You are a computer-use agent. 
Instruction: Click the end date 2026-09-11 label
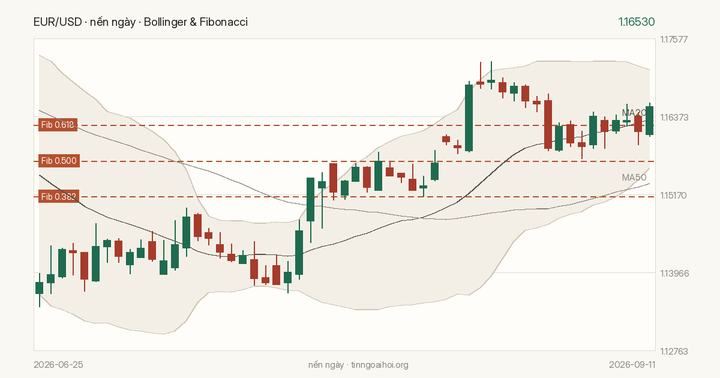632,365
